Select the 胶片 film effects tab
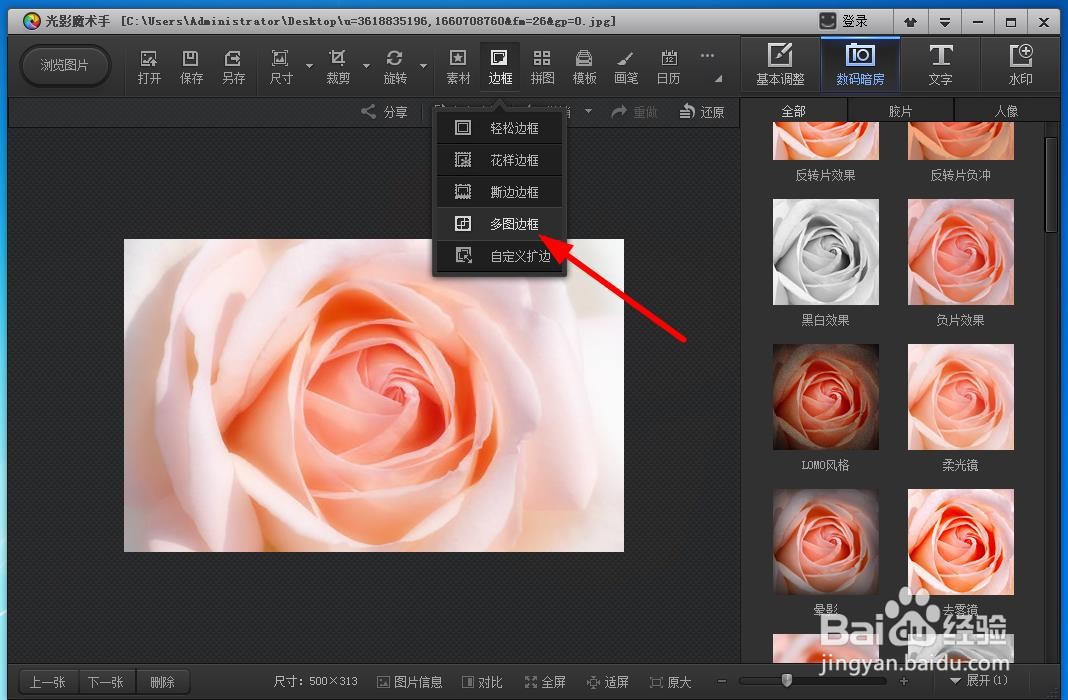The height and width of the screenshot is (700, 1068). (900, 111)
